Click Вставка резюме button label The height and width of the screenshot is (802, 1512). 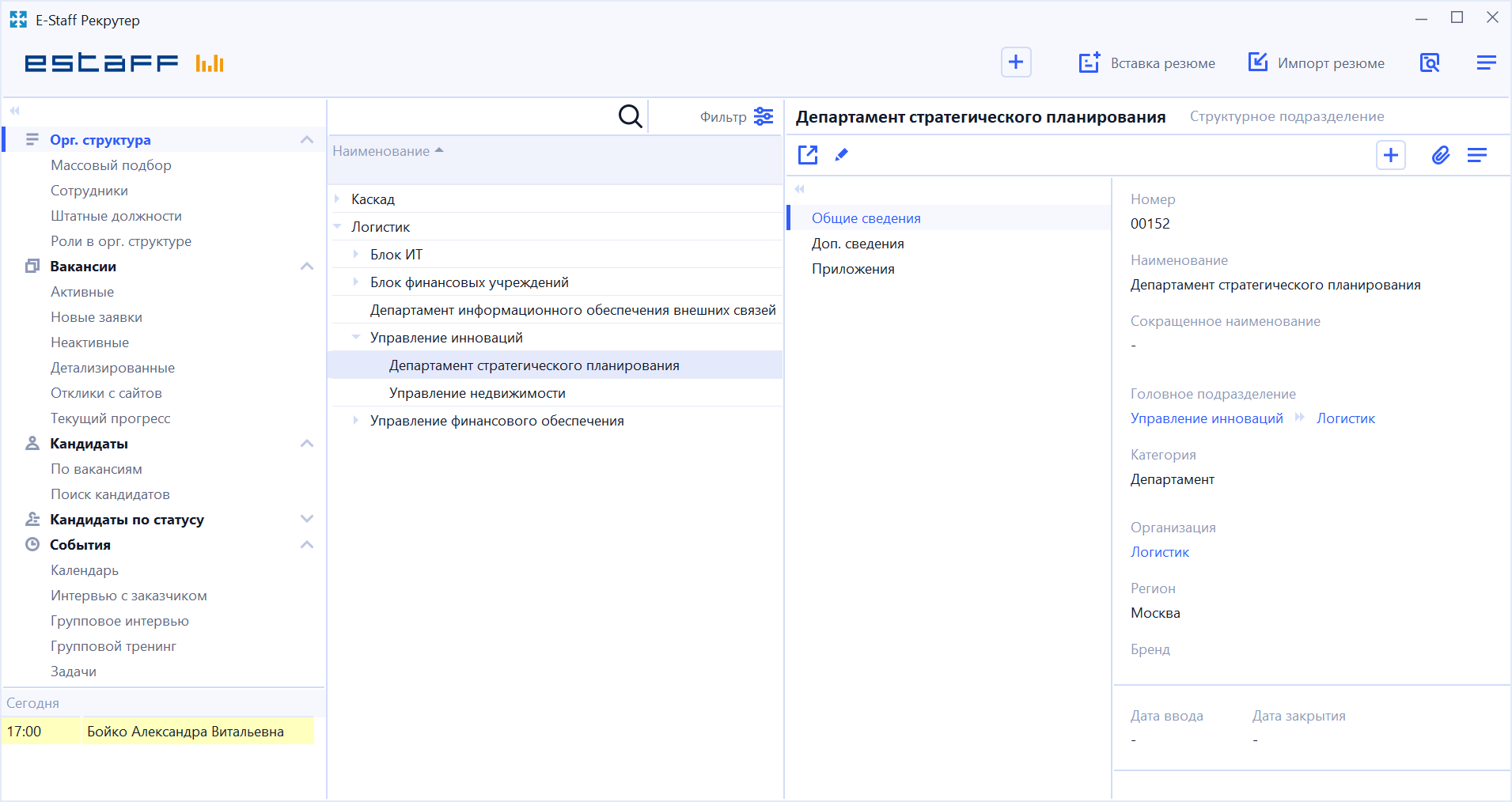(x=1163, y=63)
